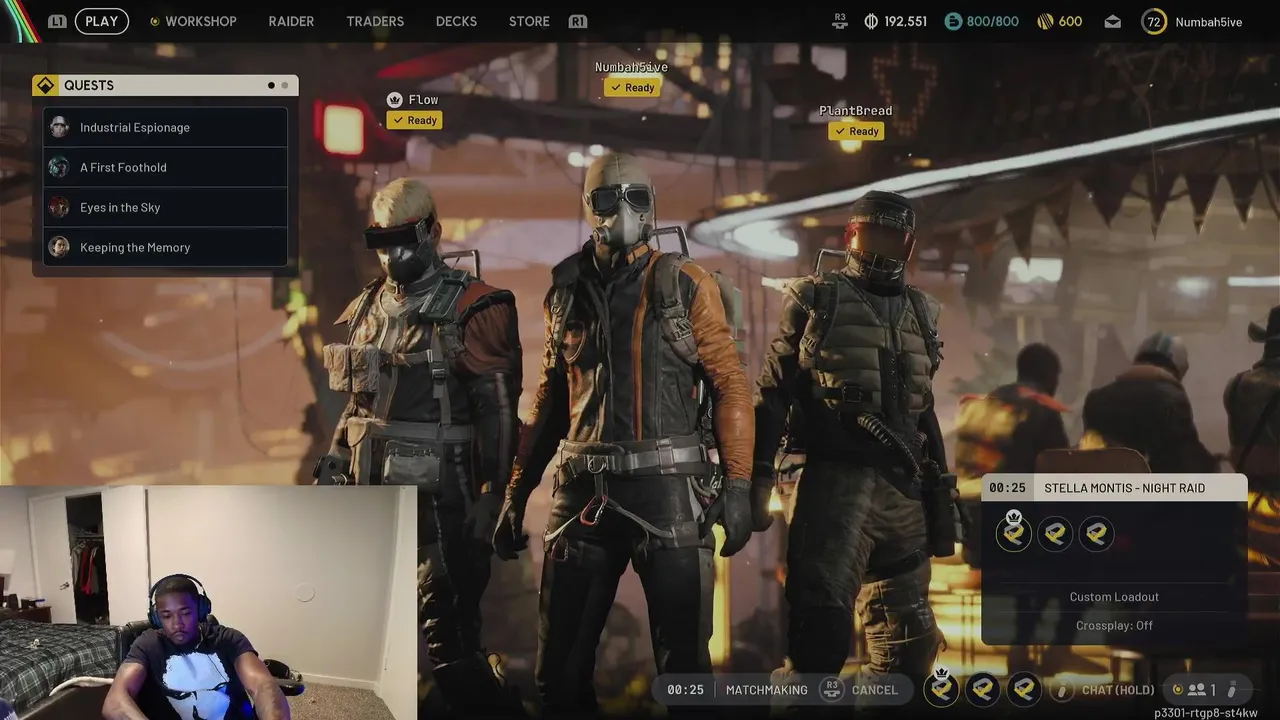This screenshot has height=720, width=1280.
Task: Click the Keeping the Memory trader portrait
Action: (59, 247)
